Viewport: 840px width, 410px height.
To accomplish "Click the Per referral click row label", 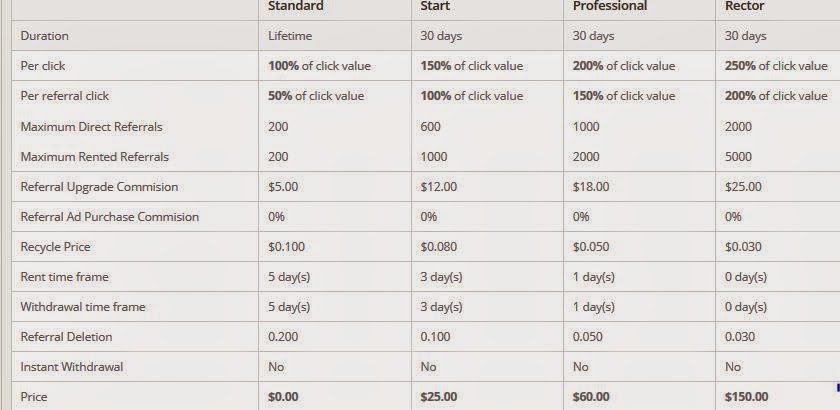I will [65, 96].
